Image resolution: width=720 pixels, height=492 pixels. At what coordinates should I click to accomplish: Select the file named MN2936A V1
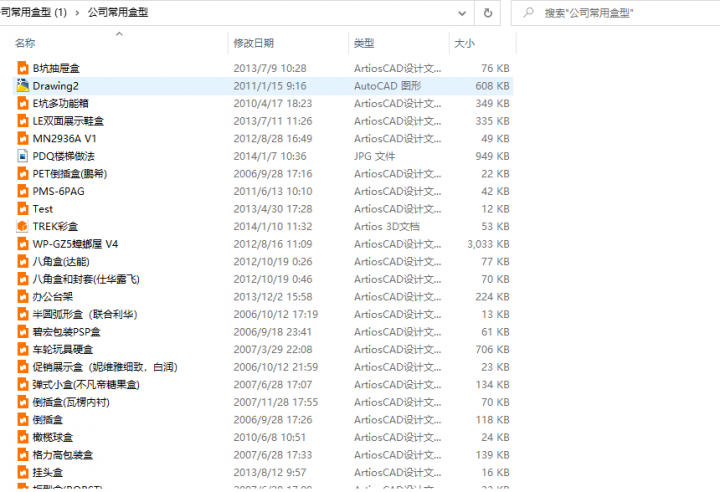(x=64, y=139)
